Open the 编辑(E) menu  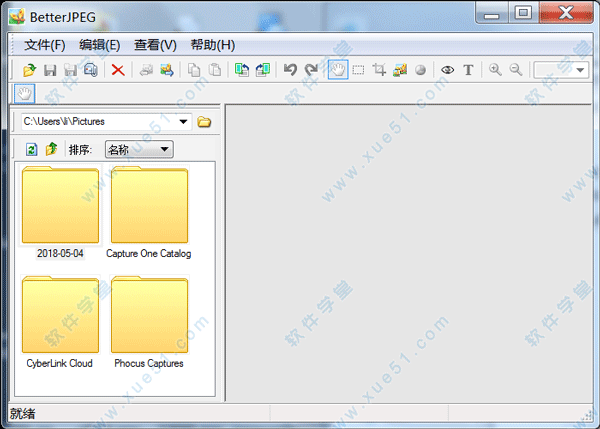click(99, 45)
